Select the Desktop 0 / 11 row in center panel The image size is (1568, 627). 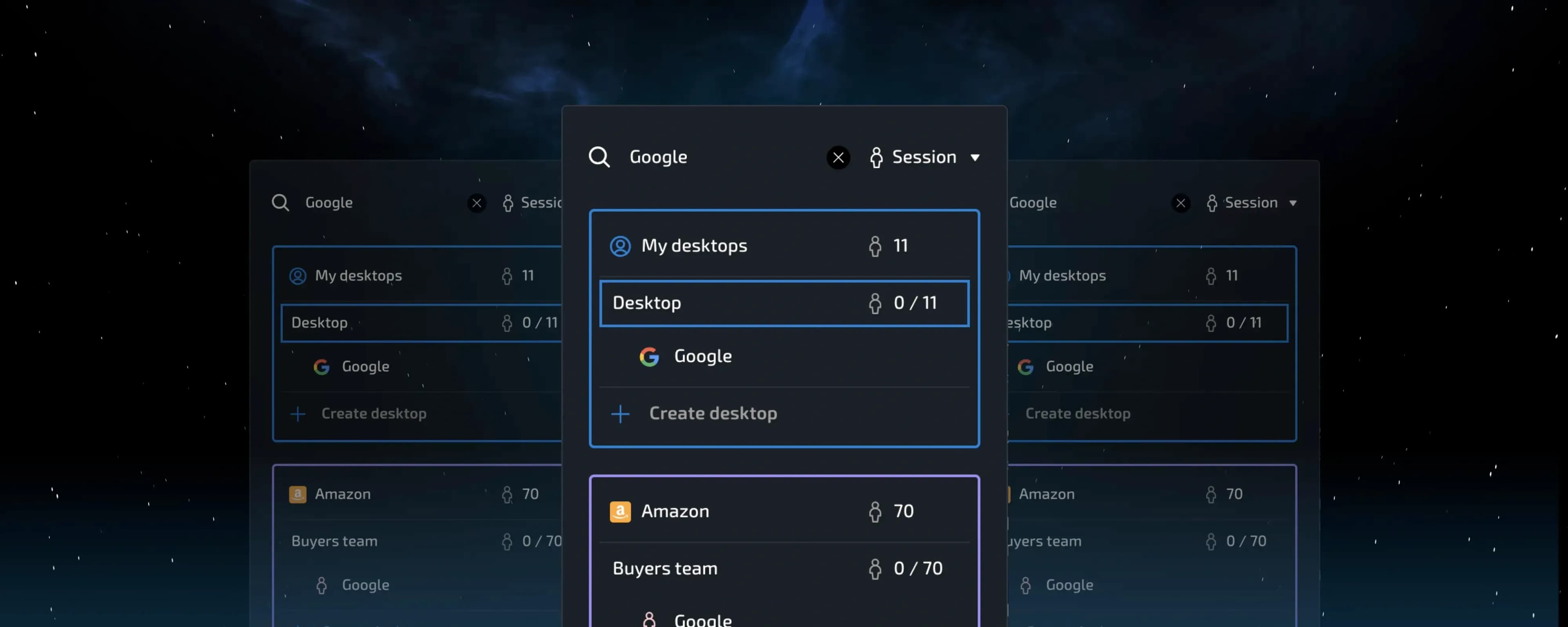tap(784, 303)
